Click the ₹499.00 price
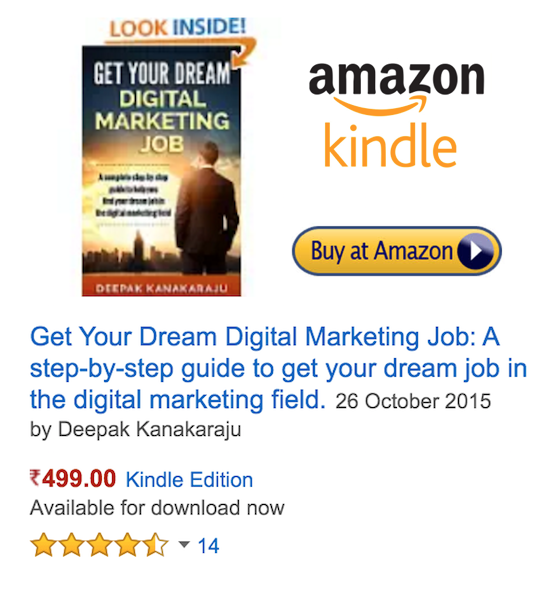 pos(73,479)
